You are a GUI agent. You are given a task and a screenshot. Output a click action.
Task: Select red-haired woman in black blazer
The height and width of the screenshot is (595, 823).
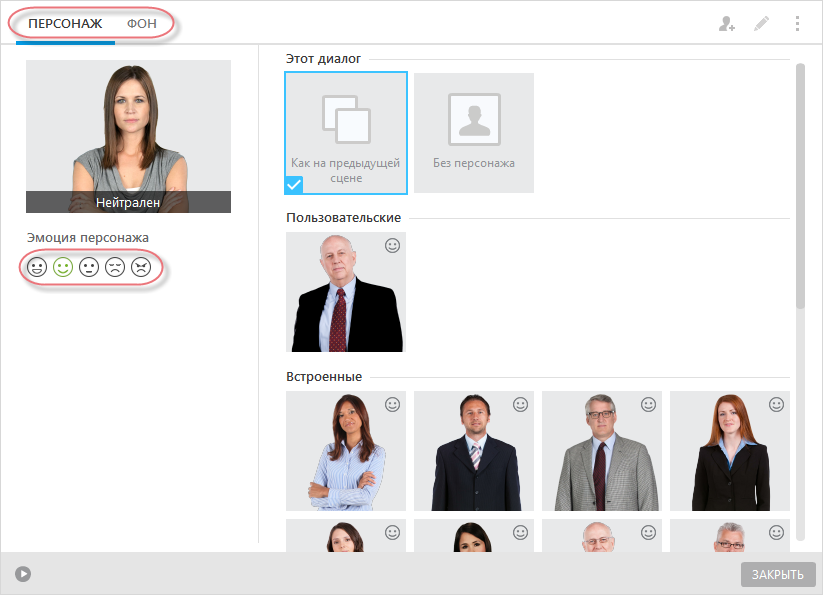730,451
